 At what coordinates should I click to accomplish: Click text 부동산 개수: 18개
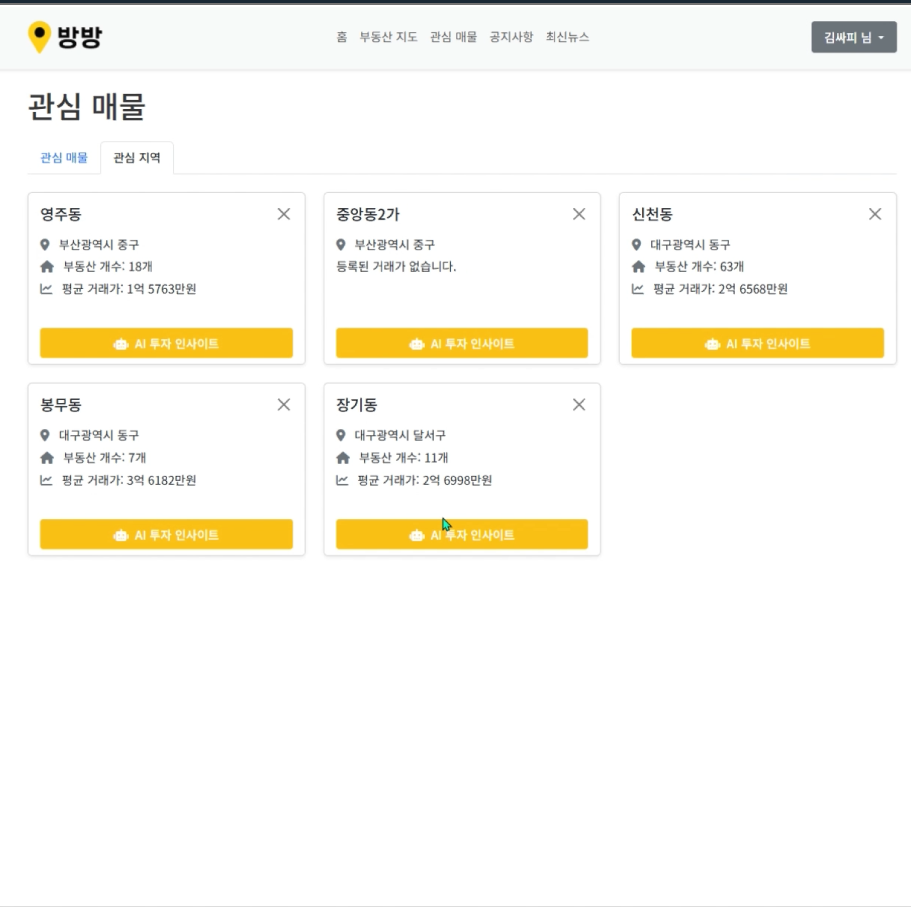(x=108, y=267)
